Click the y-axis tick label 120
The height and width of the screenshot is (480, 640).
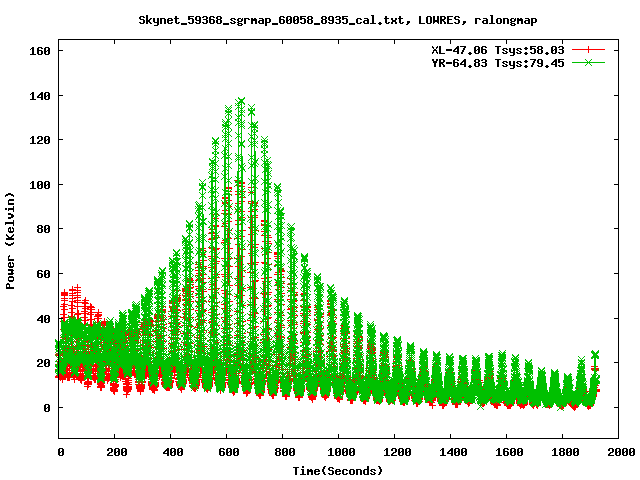tap(40, 140)
